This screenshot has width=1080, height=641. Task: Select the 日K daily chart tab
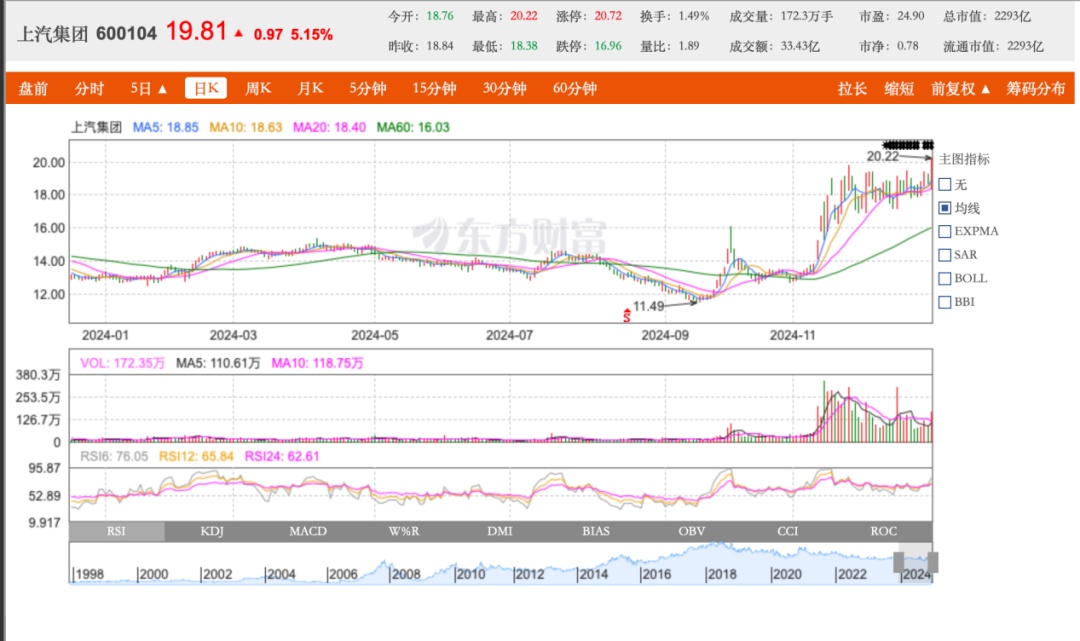[x=206, y=88]
